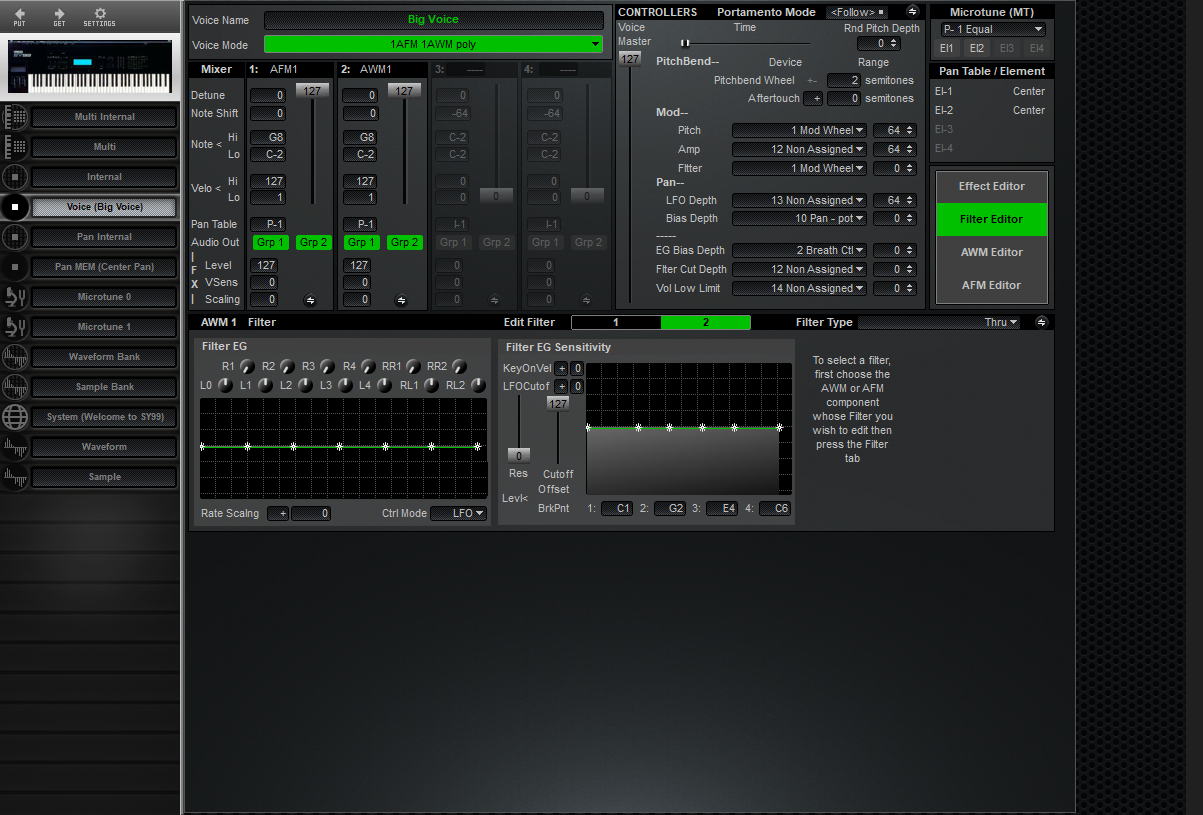Open the Voice Mode dropdown

tap(434, 44)
